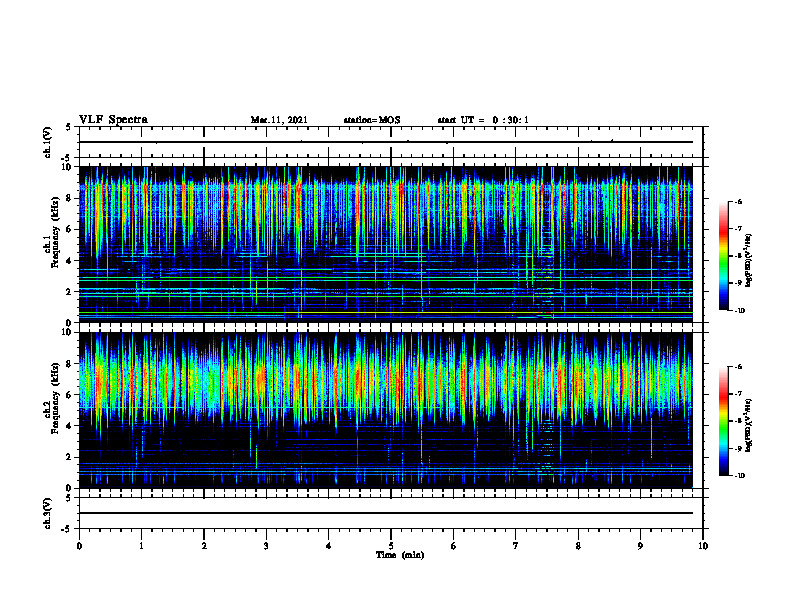Click the ch.2 spectrogram color scale bar

point(724,421)
